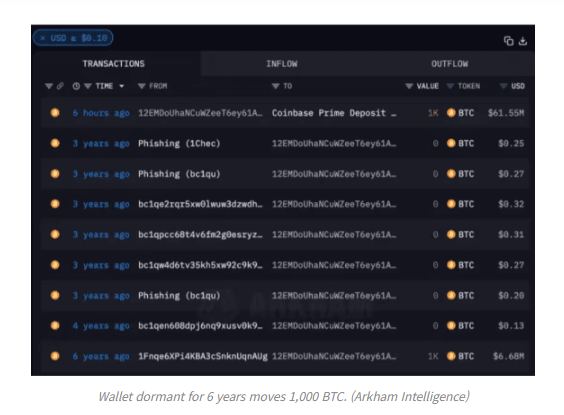
Task: Open the leftmost filter funnel in header
Action: [49, 86]
